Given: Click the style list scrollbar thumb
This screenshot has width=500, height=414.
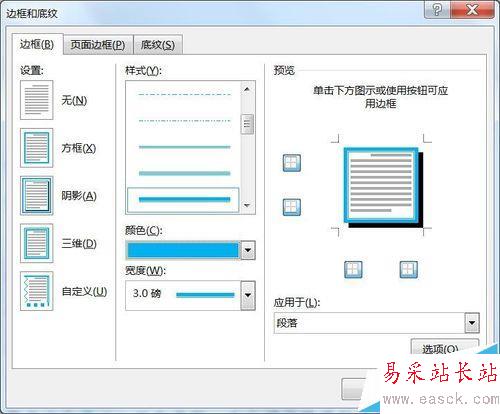Looking at the screenshot, I should coord(247,124).
